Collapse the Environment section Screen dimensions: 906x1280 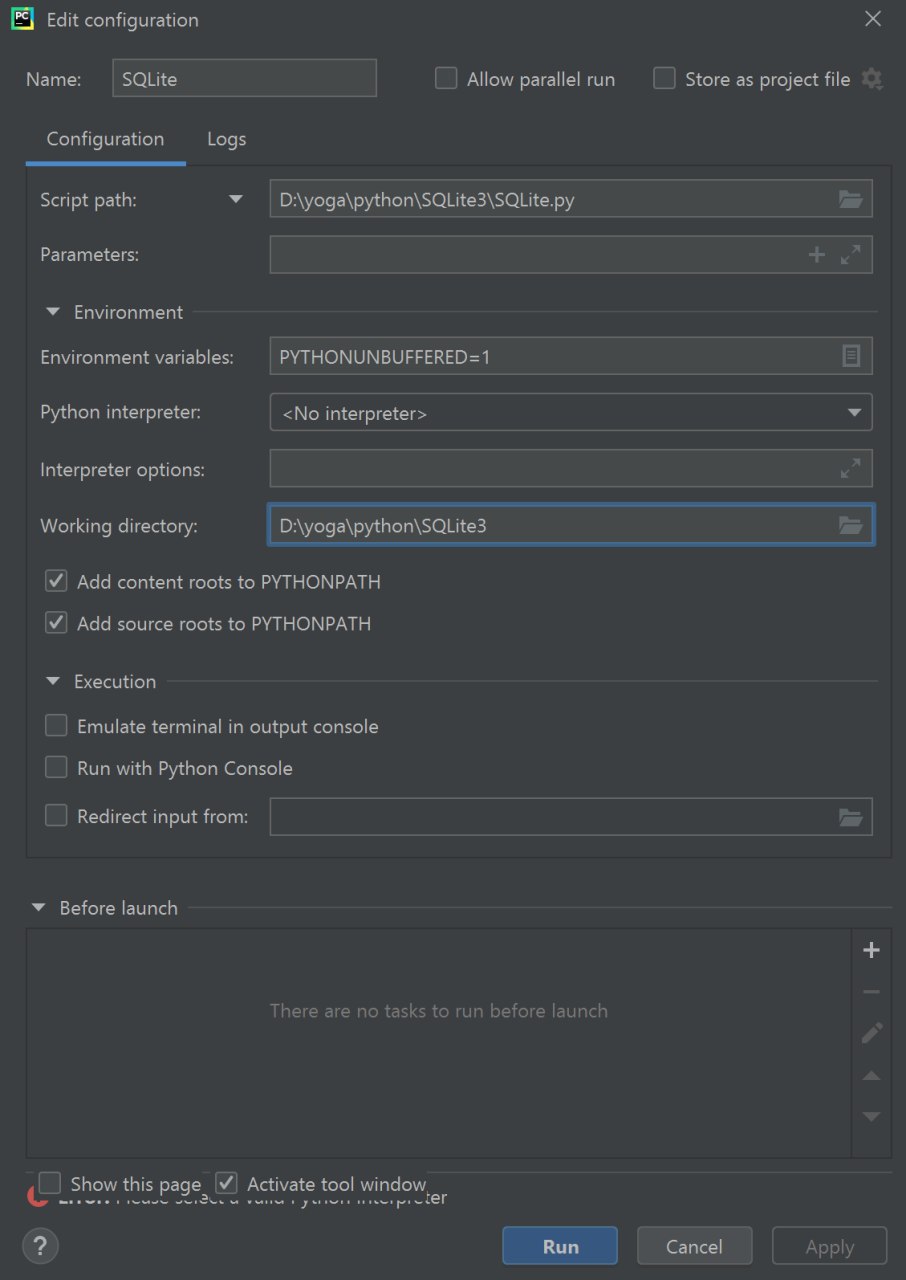[53, 312]
